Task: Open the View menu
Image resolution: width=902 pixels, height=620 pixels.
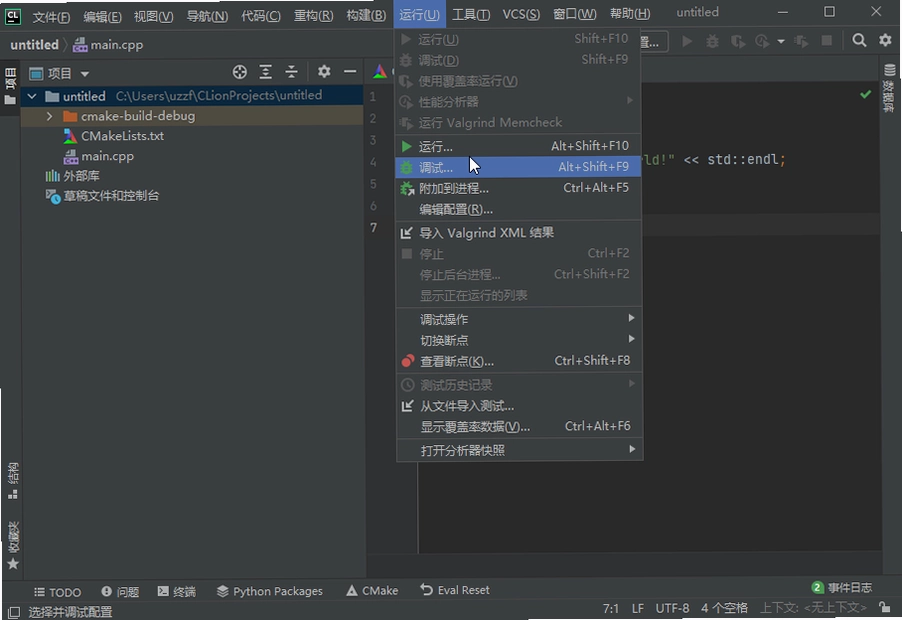Action: [x=153, y=16]
